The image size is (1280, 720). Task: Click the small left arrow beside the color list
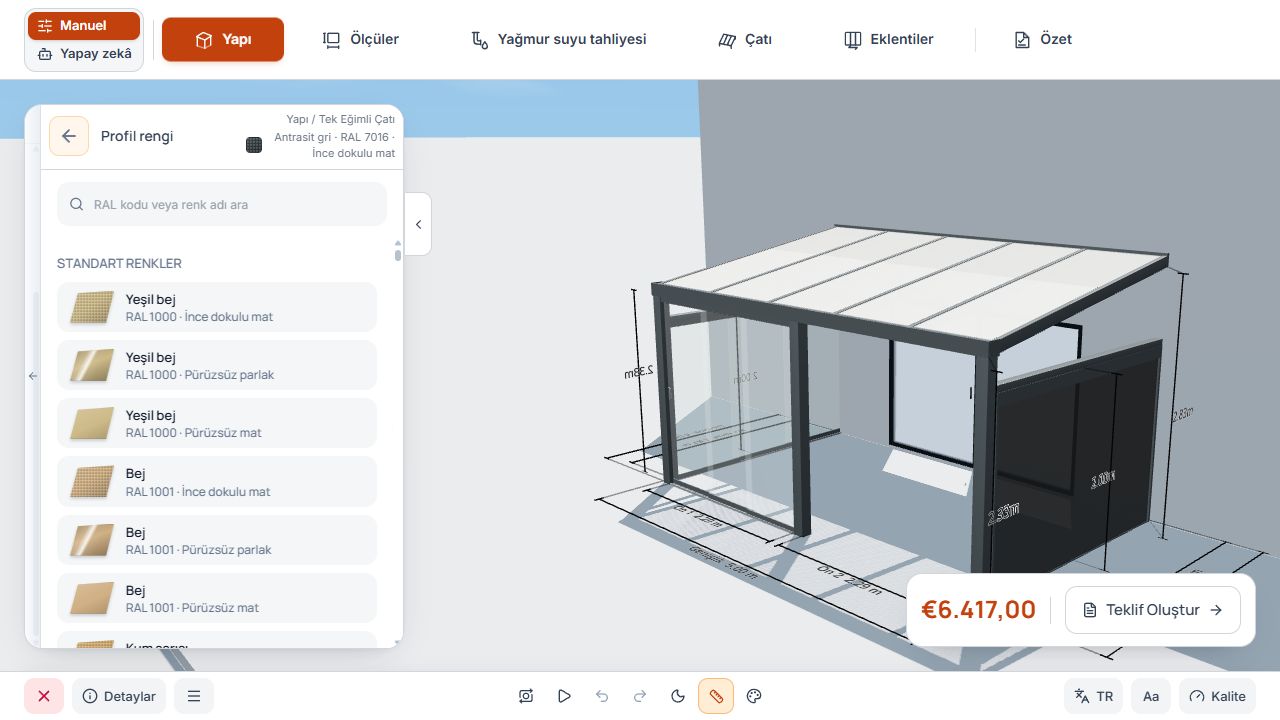(33, 376)
